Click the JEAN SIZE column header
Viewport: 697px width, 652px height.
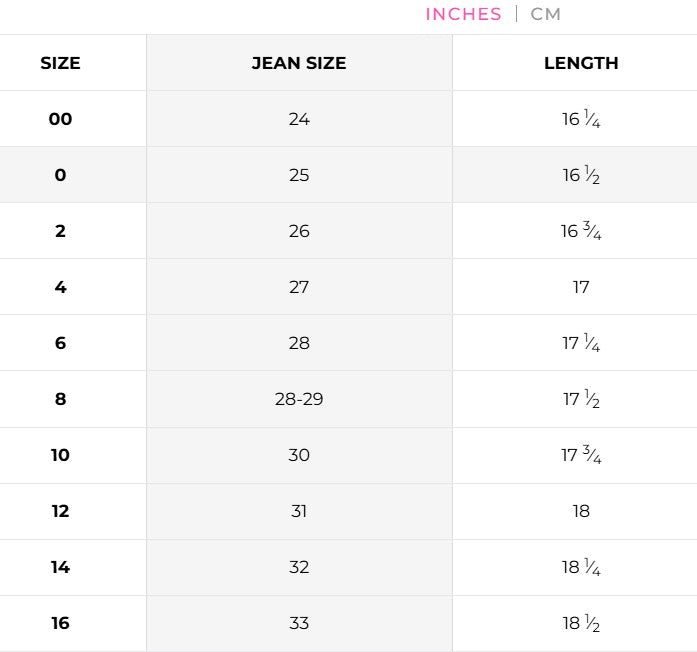coord(299,63)
